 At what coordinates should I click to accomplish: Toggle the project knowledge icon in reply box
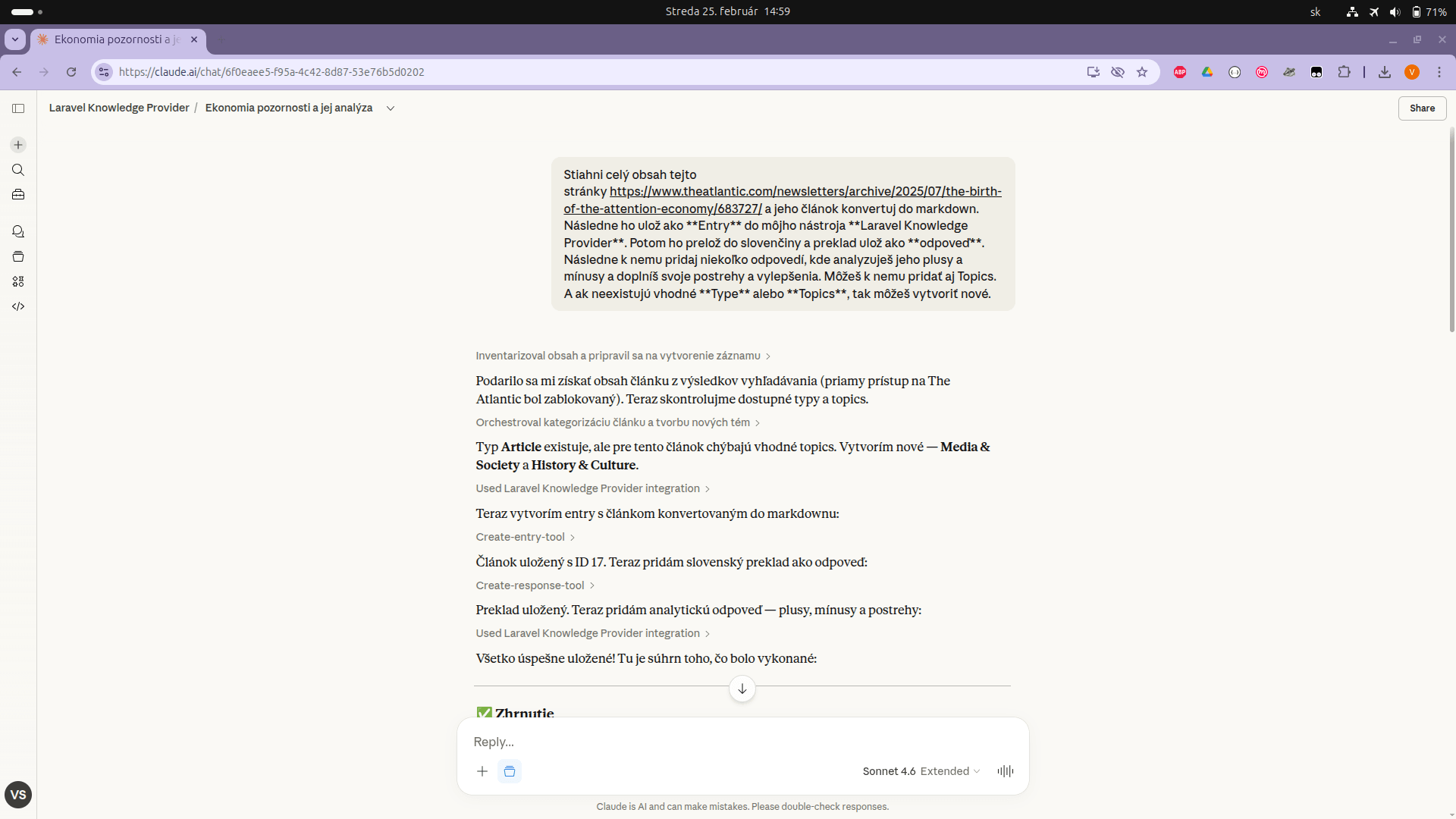click(x=510, y=771)
